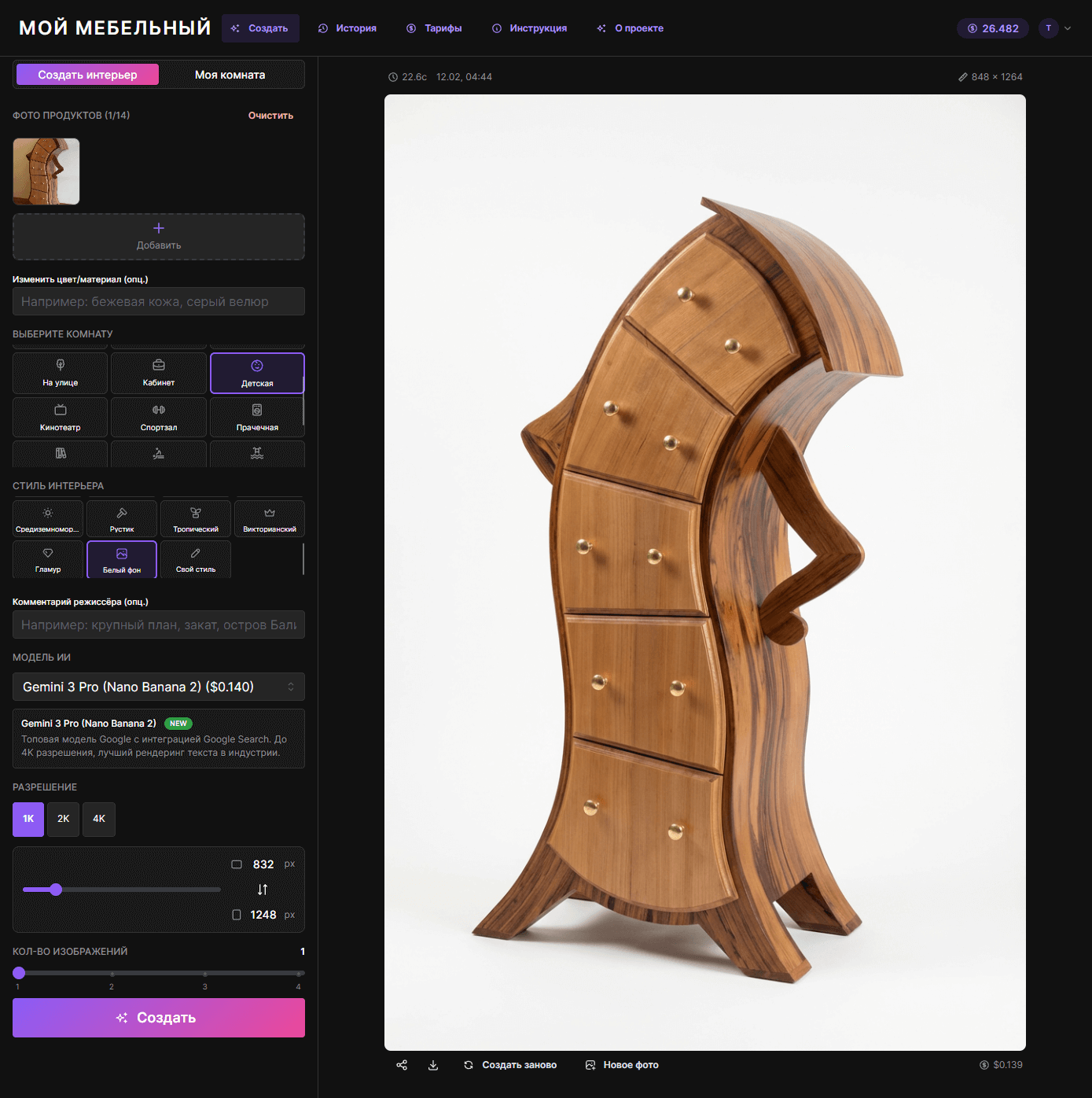Choose the Спортзал room option
This screenshot has width=1092, height=1098.
tap(159, 417)
